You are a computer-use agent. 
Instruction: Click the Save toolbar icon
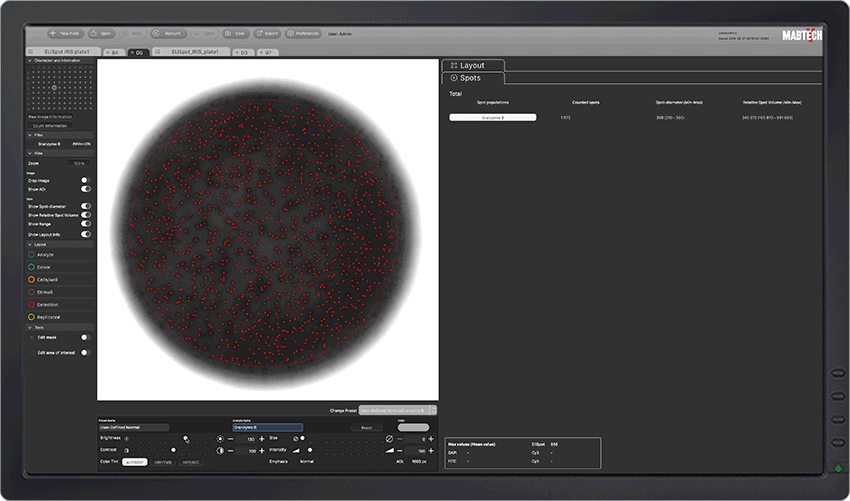[228, 33]
